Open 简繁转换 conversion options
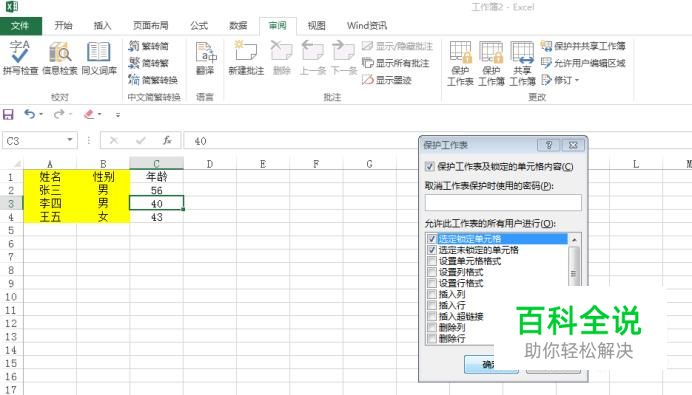The width and height of the screenshot is (692, 395). point(153,80)
